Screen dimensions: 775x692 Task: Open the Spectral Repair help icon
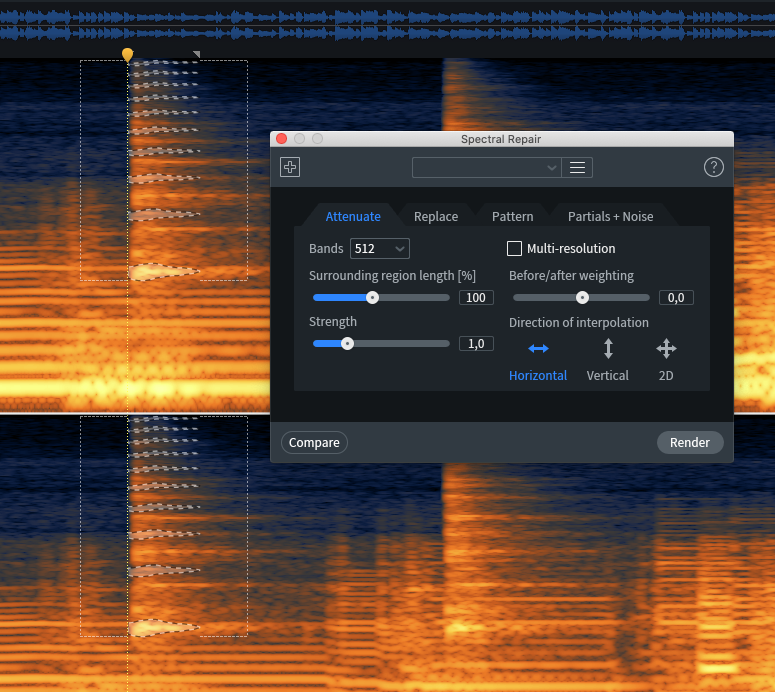coord(713,167)
